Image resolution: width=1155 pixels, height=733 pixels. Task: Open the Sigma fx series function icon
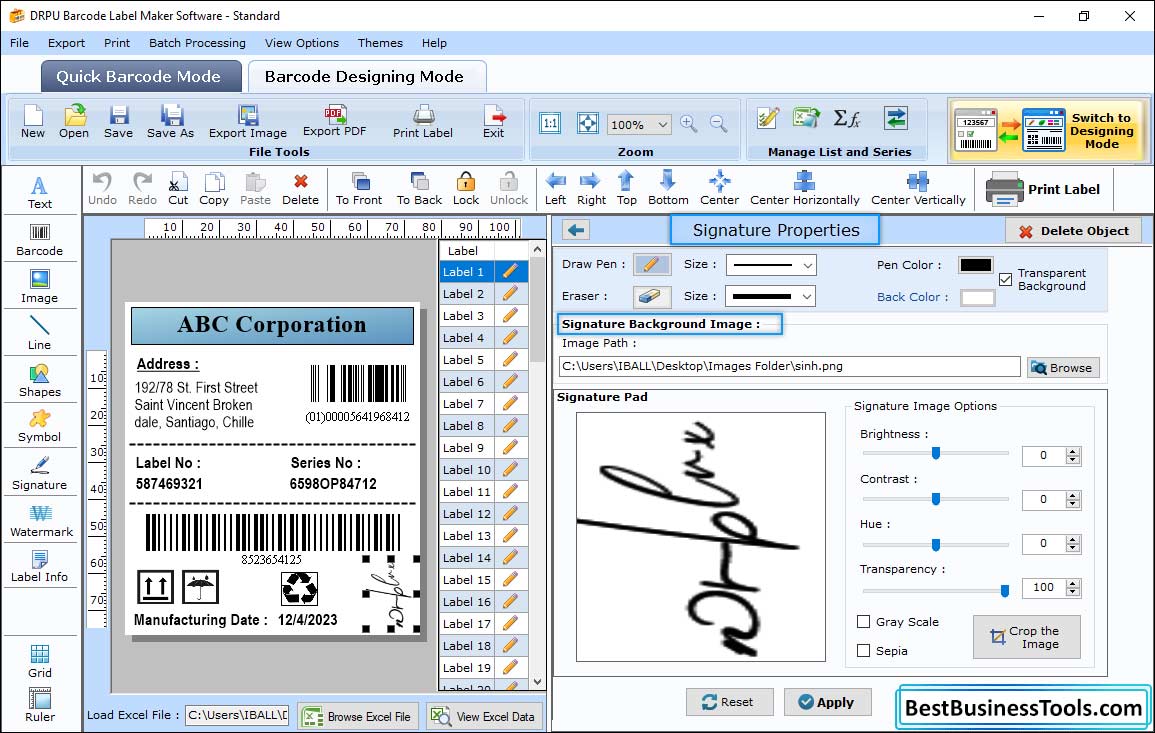(846, 119)
